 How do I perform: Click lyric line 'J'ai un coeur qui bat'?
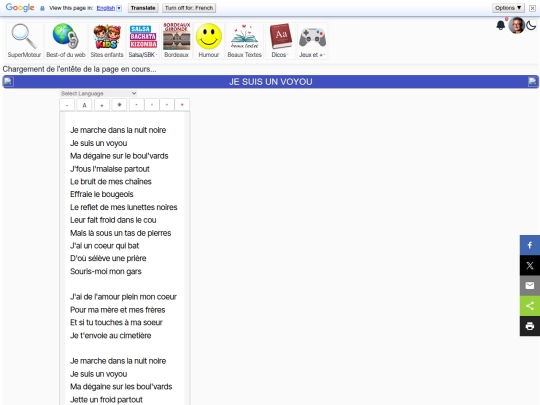pyautogui.click(x=105, y=246)
